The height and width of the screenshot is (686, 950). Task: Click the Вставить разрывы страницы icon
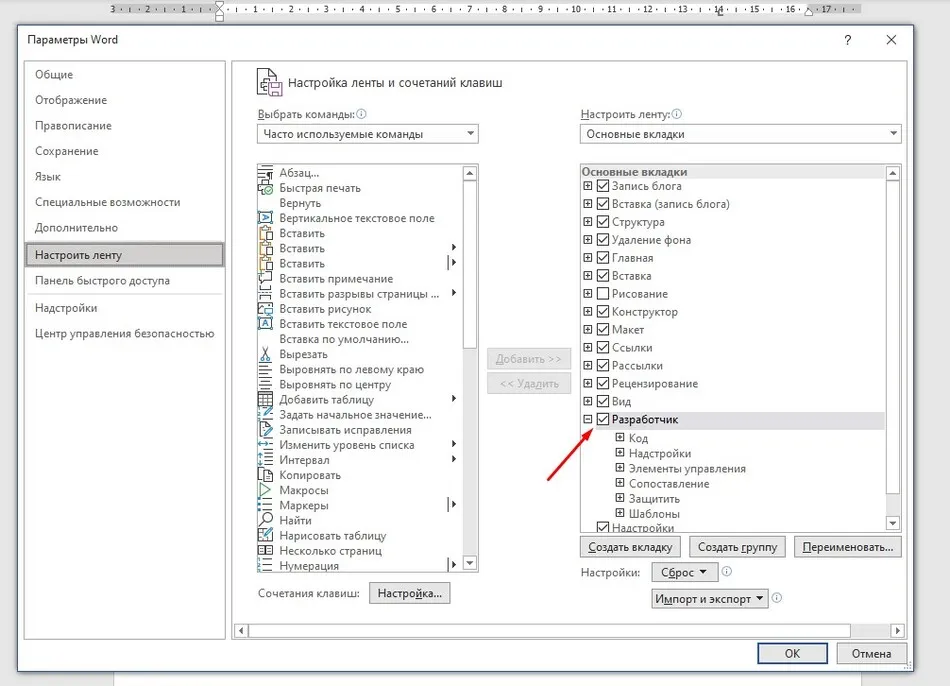point(265,294)
